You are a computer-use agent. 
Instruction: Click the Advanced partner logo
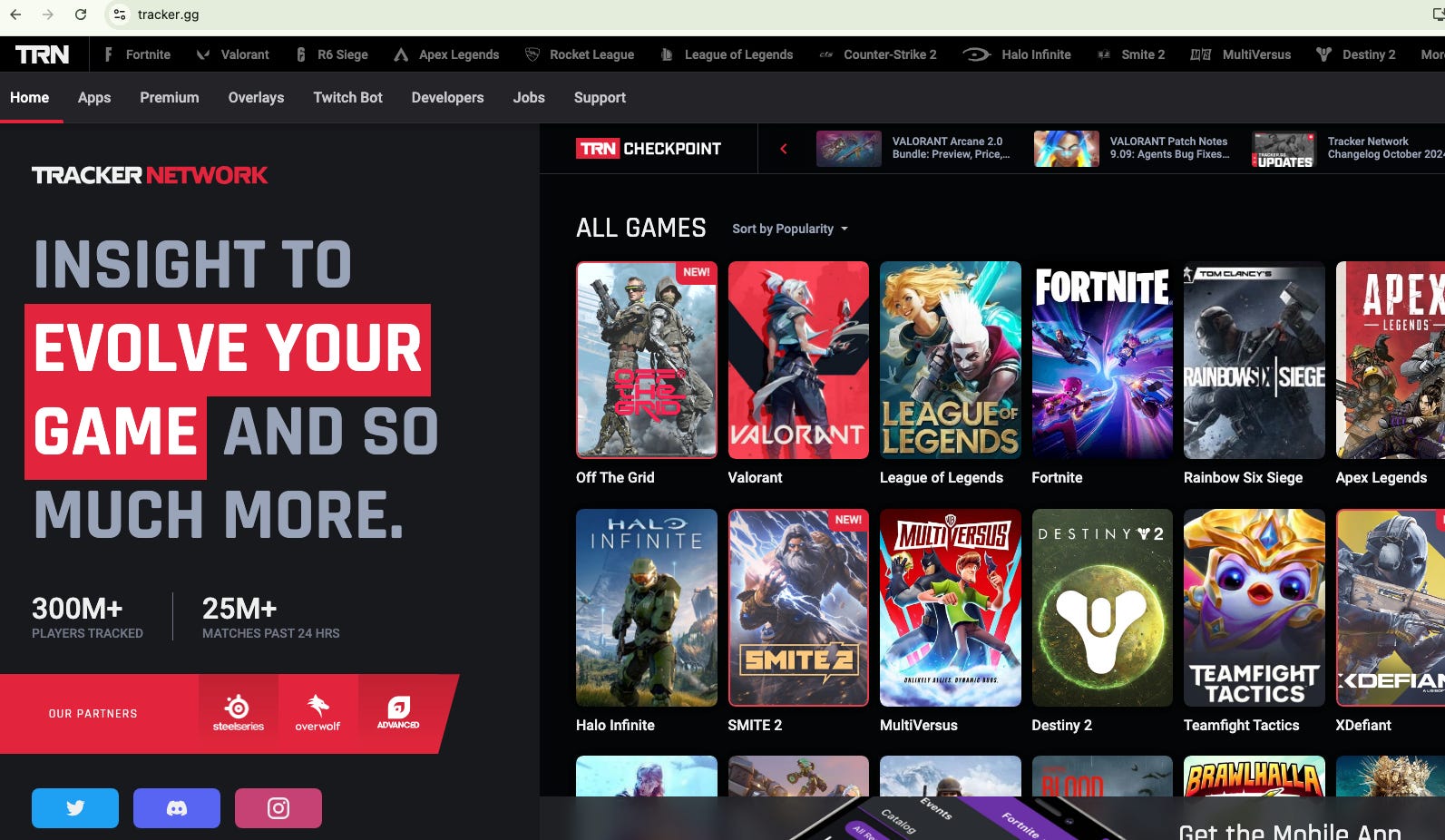(397, 713)
